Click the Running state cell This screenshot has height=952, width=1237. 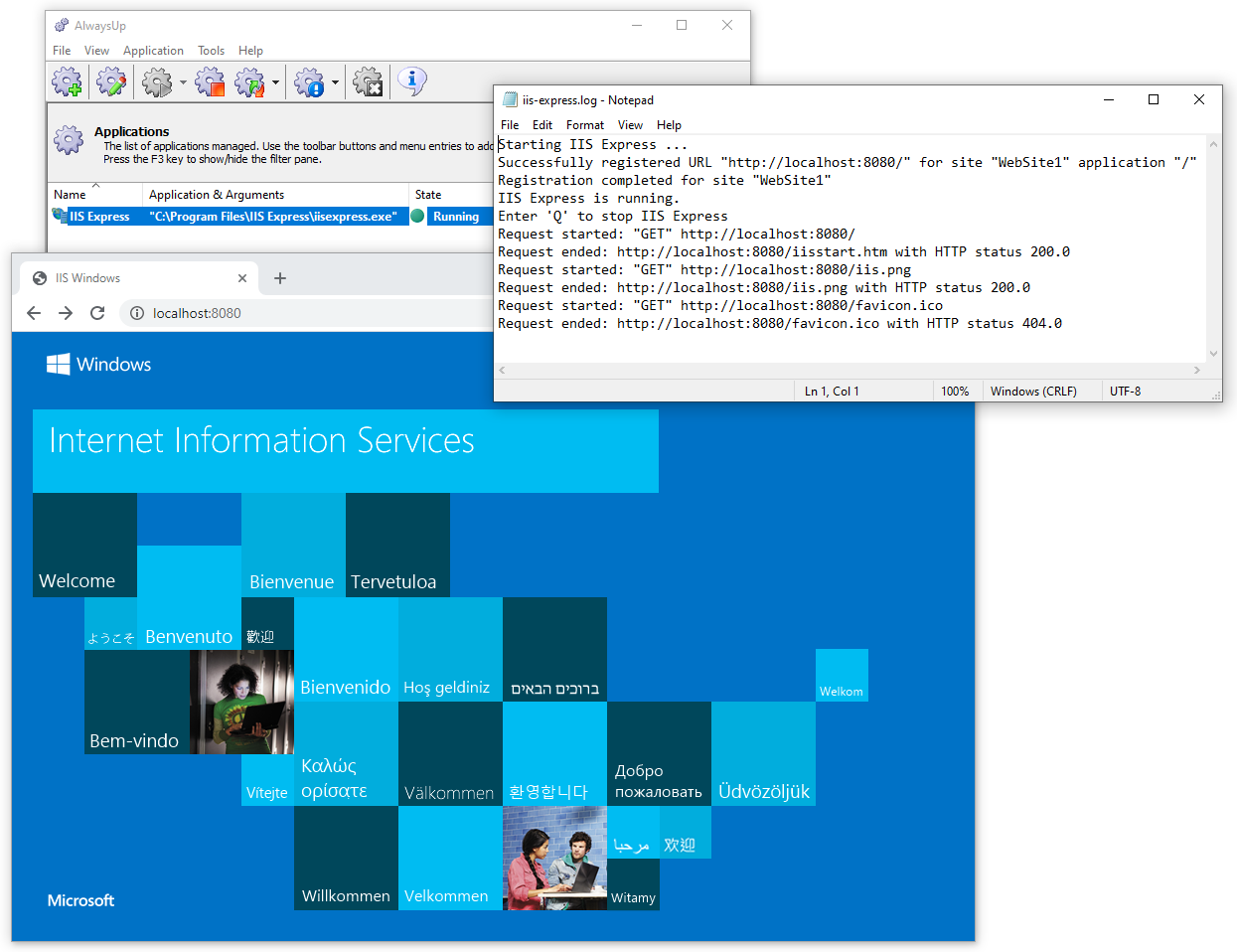point(456,217)
